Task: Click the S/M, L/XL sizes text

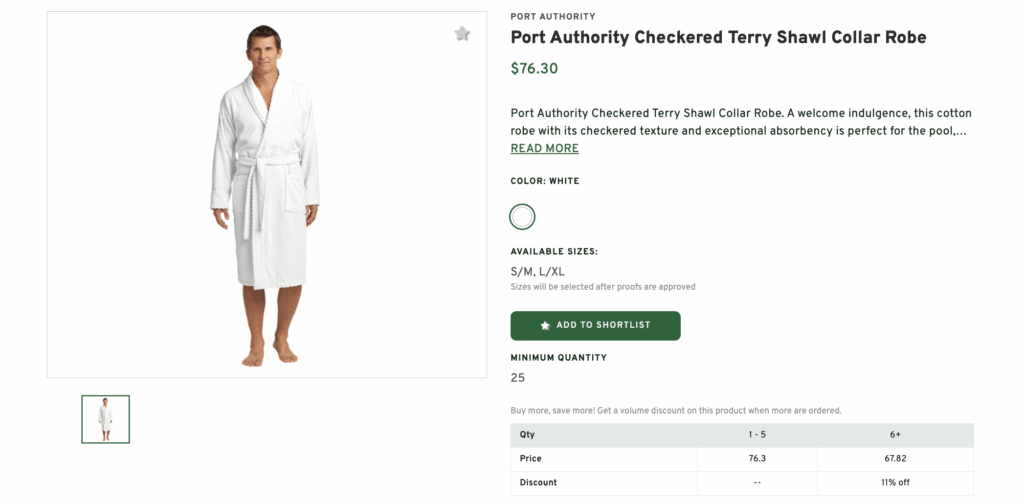Action: point(538,271)
